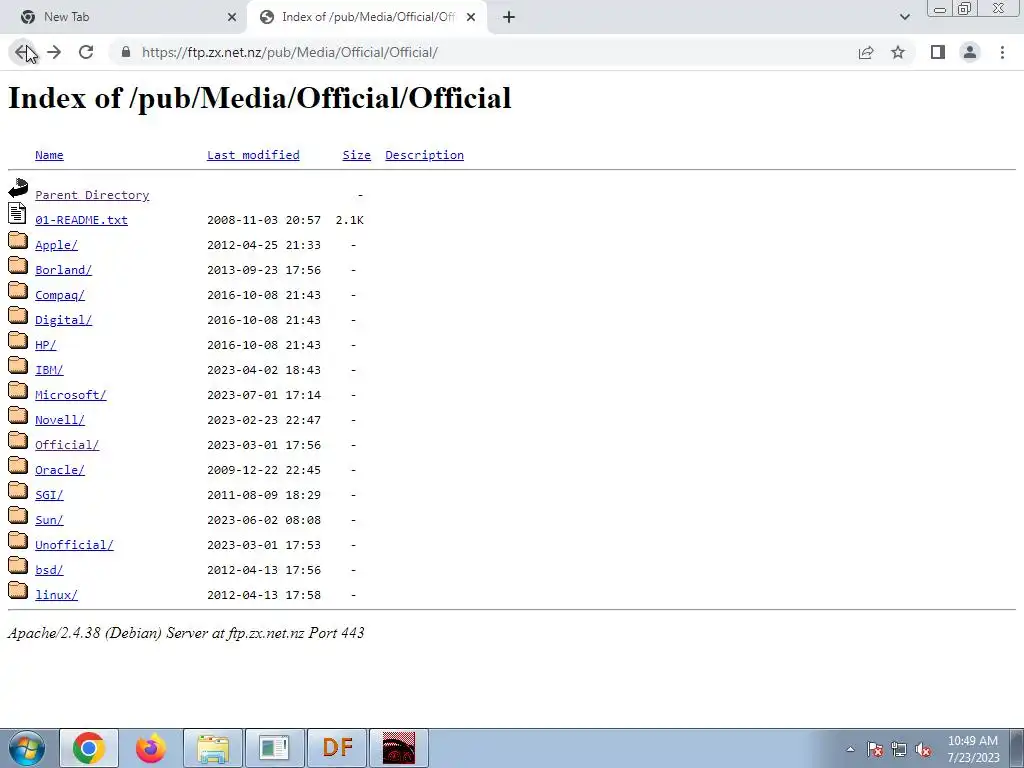The height and width of the screenshot is (768, 1024).
Task: Click the folder icon beside Microsoft/
Action: [x=18, y=390]
